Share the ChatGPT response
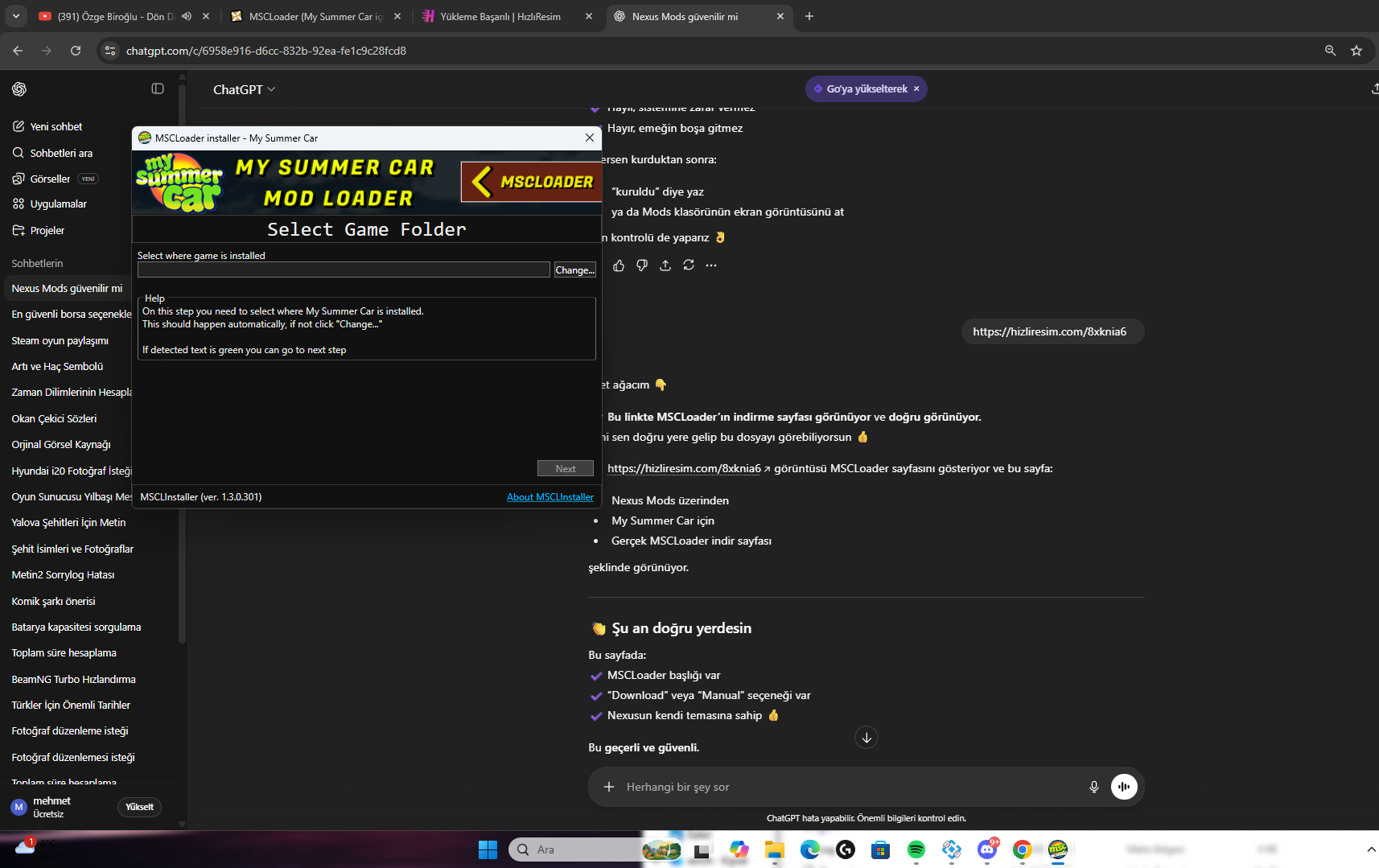Screen dimensions: 1379x868 (665, 265)
